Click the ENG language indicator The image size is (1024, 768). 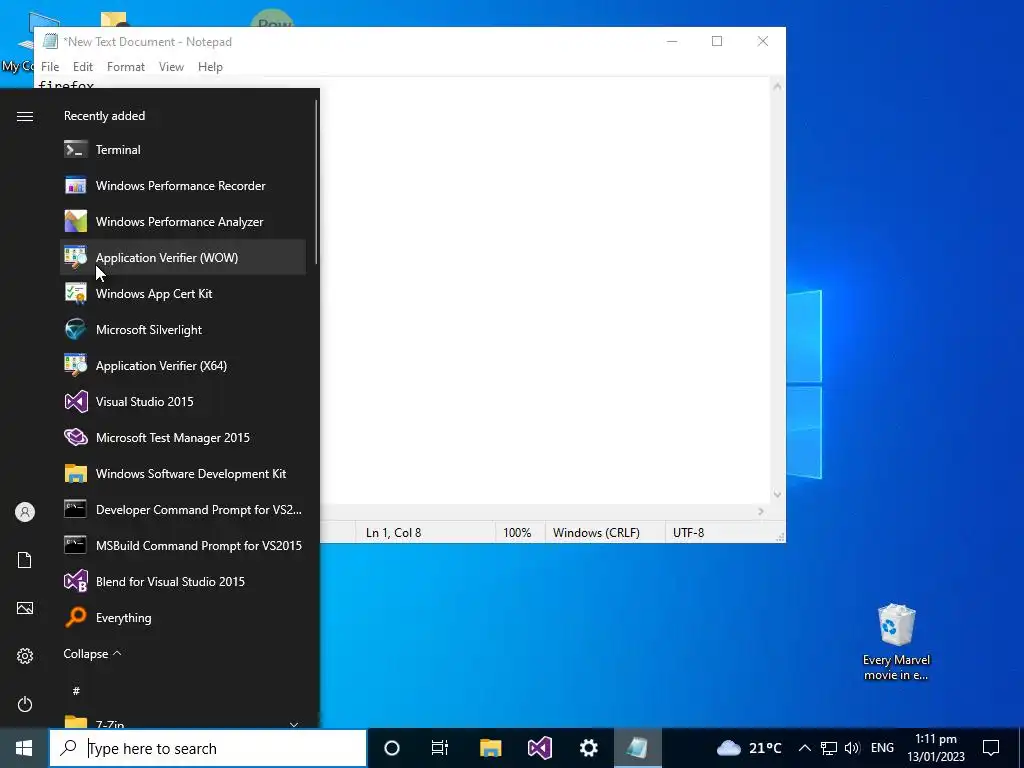(882, 748)
